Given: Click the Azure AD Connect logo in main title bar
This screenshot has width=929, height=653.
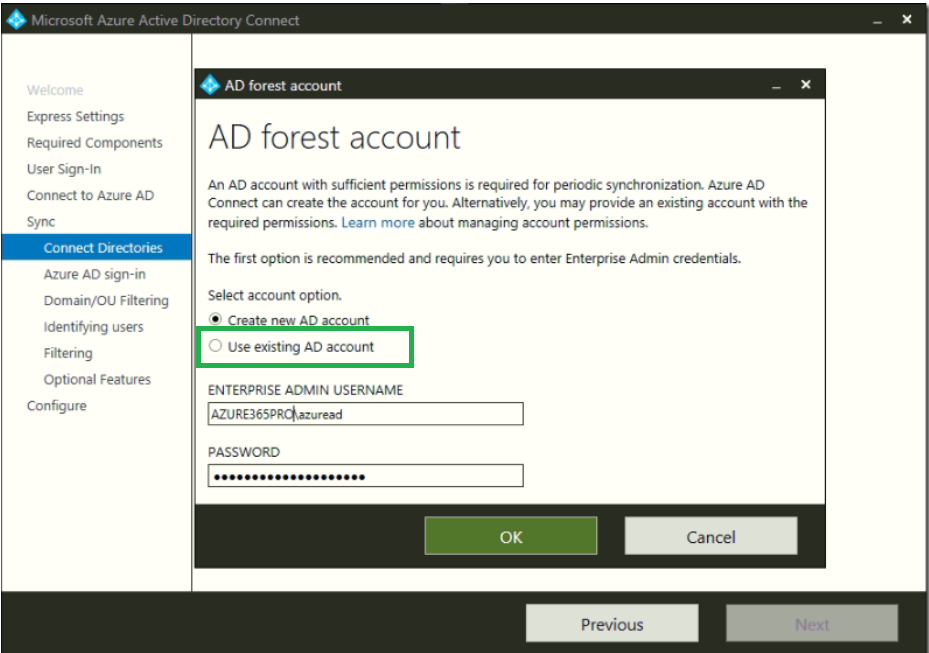Looking at the screenshot, I should coord(16,20).
